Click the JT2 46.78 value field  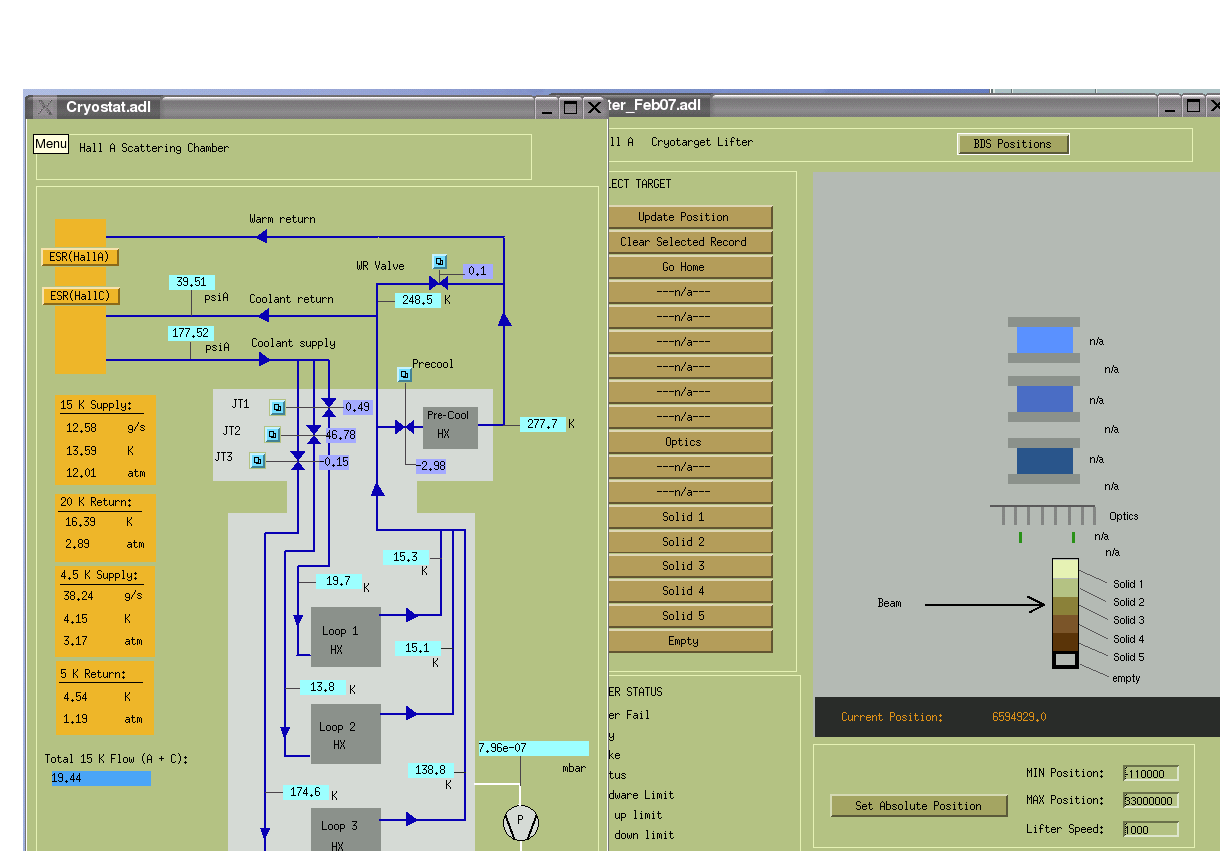(x=340, y=435)
